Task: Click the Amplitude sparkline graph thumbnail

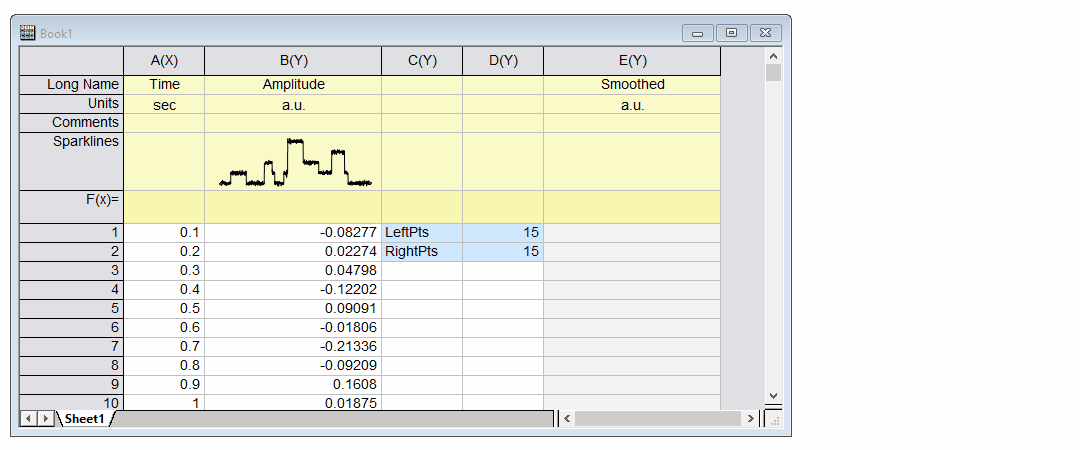Action: click(x=294, y=162)
